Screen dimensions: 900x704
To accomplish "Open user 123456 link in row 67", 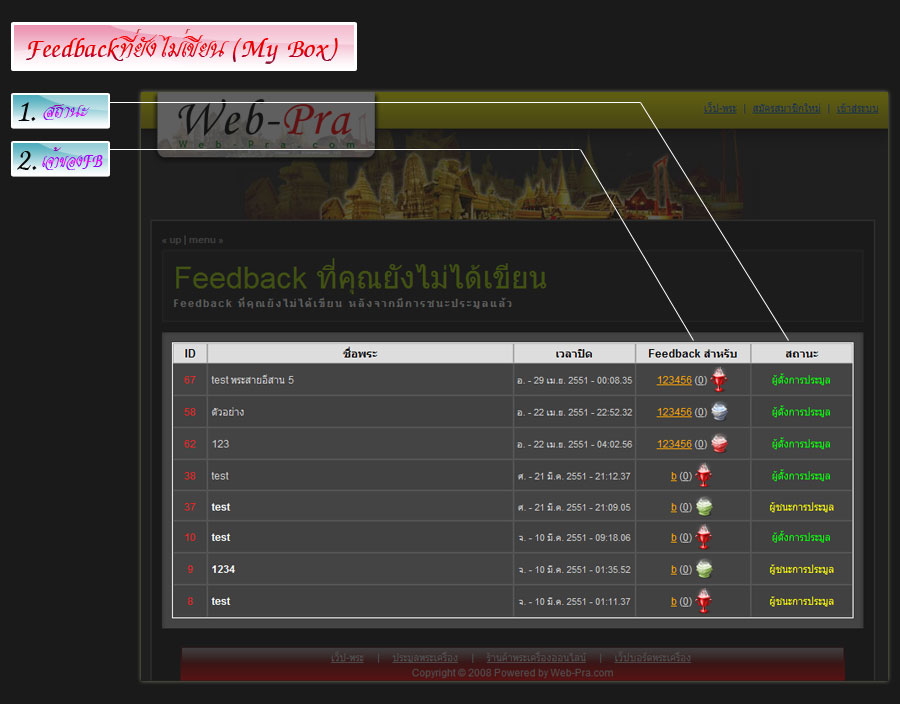I will click(x=674, y=380).
